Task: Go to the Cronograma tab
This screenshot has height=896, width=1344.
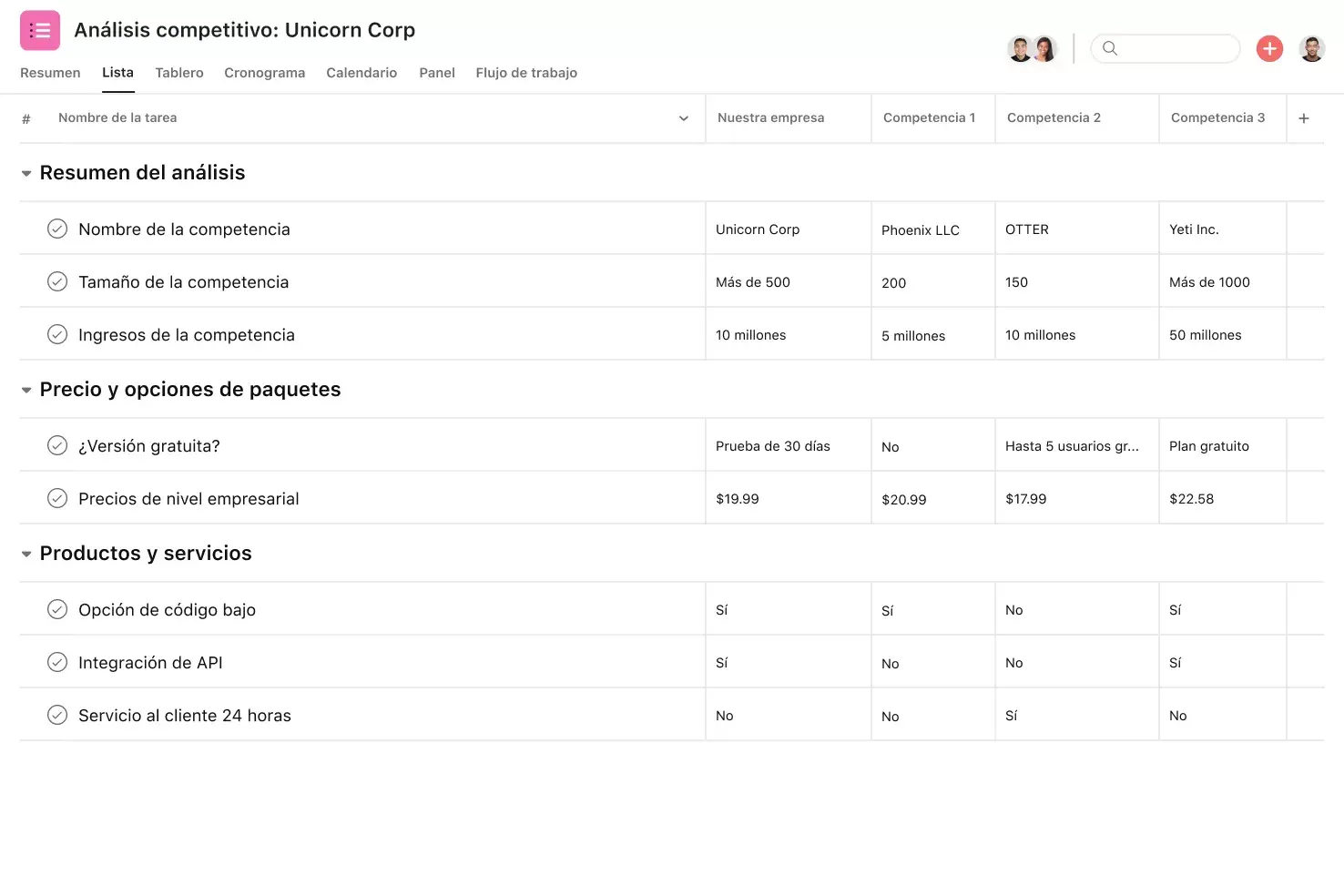Action: click(x=265, y=73)
